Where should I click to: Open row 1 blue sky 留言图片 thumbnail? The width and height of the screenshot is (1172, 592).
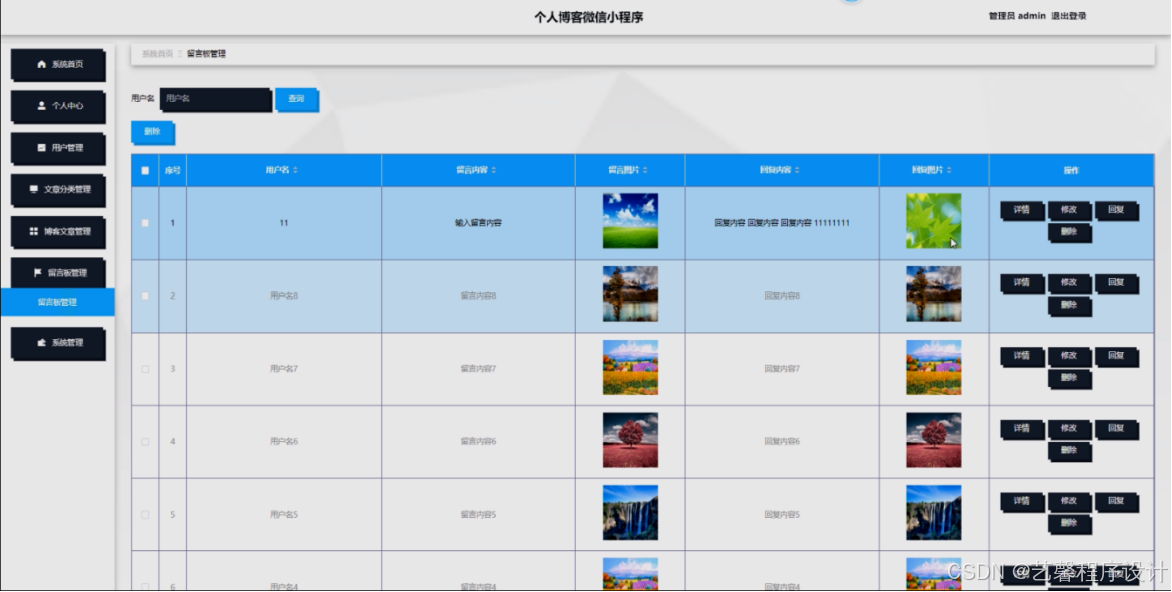(x=630, y=221)
